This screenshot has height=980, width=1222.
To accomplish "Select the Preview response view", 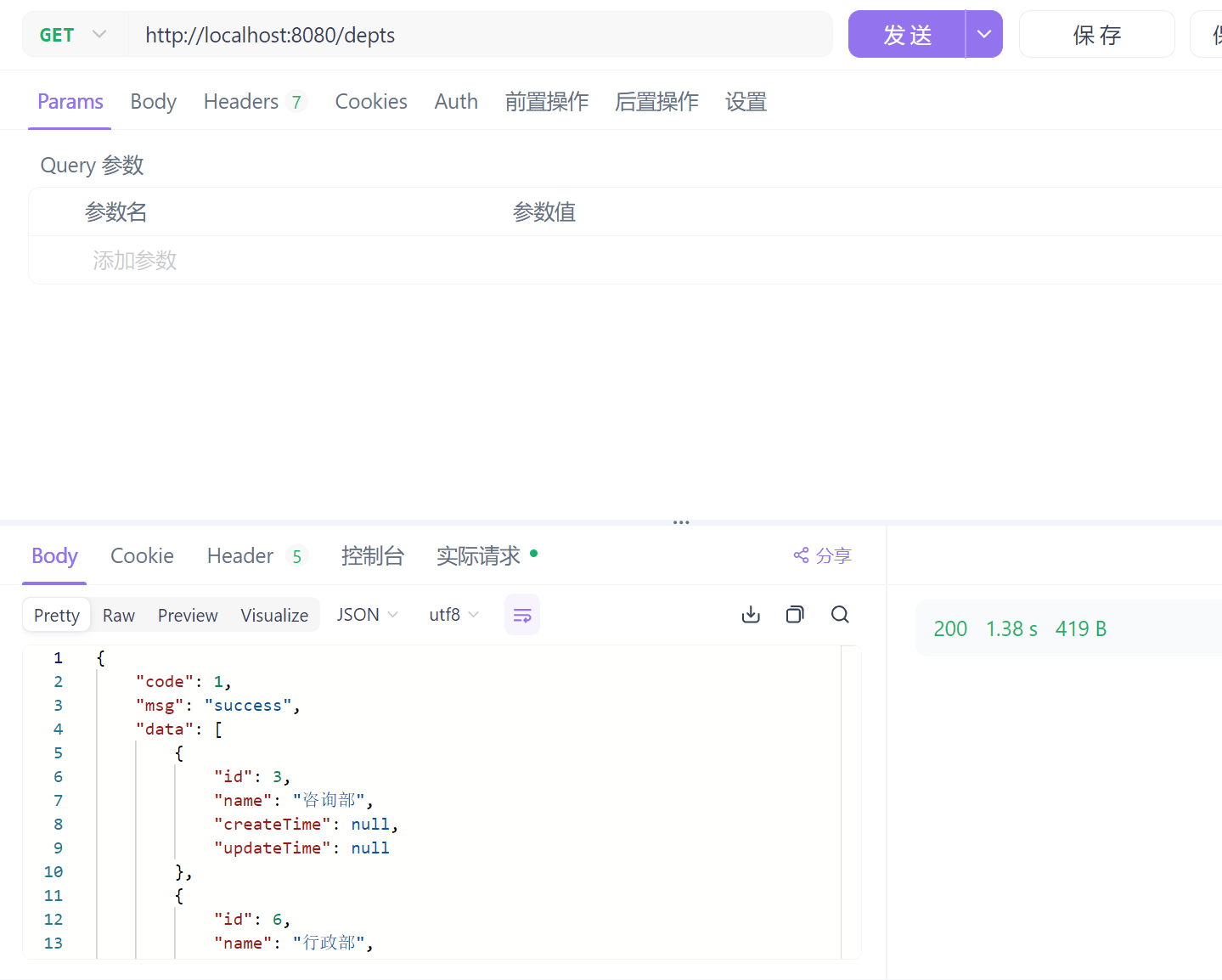I will 188,616.
